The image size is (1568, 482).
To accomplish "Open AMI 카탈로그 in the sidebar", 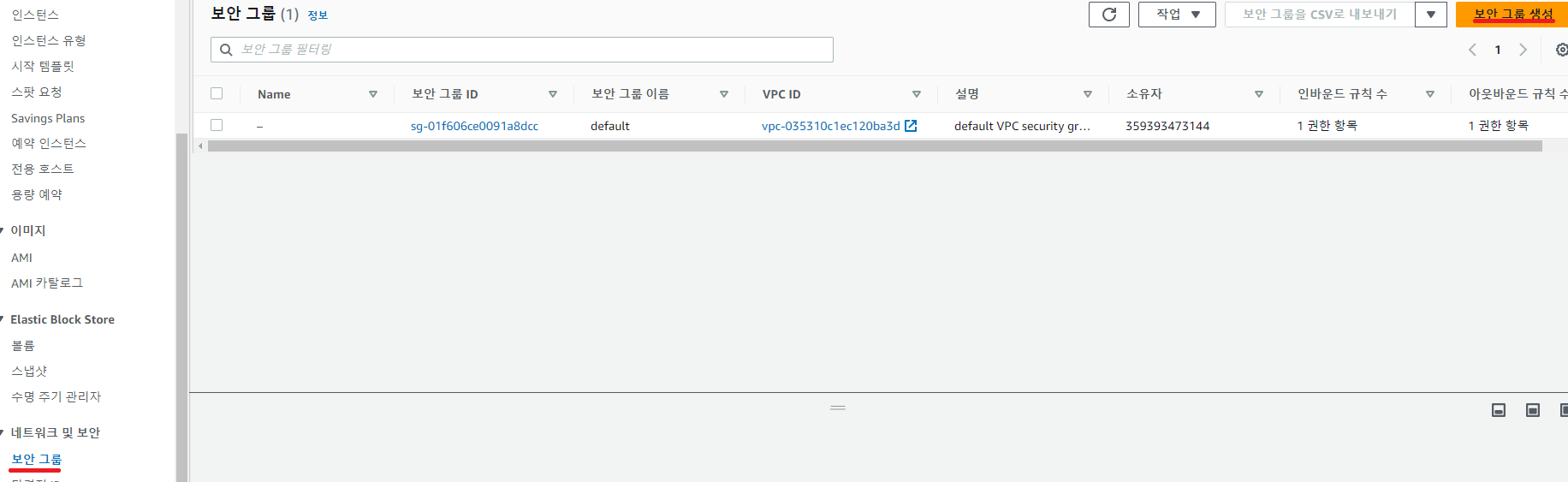I will pos(47,283).
